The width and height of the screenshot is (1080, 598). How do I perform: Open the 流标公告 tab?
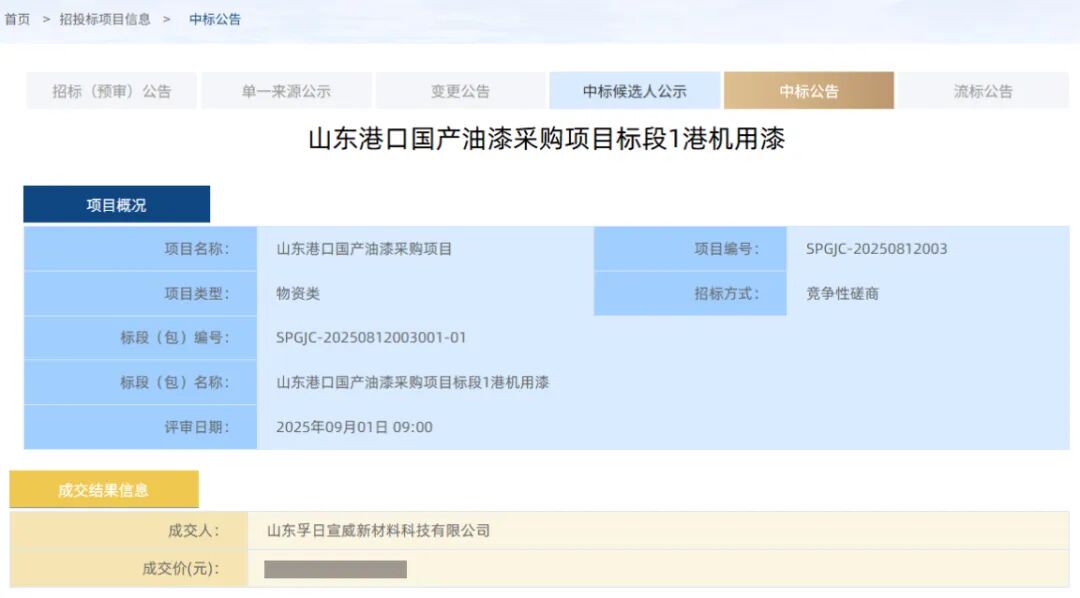click(x=985, y=90)
